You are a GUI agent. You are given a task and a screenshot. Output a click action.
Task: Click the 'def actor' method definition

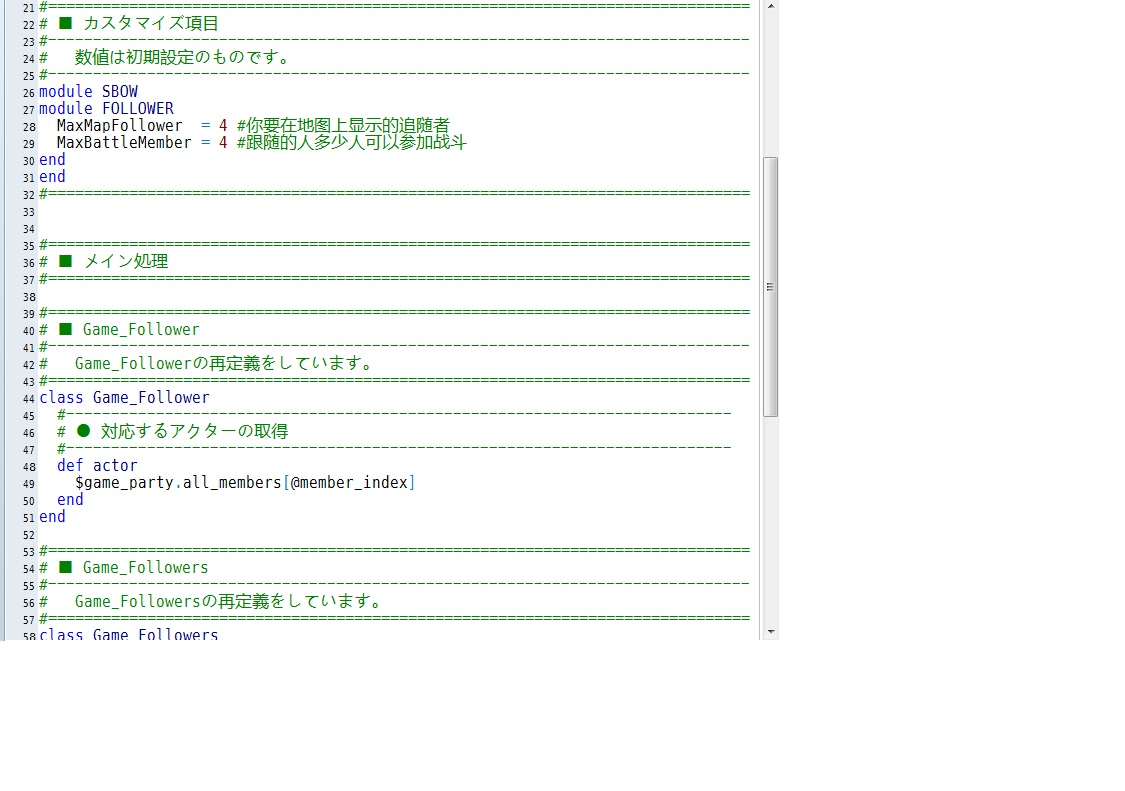tap(97, 466)
